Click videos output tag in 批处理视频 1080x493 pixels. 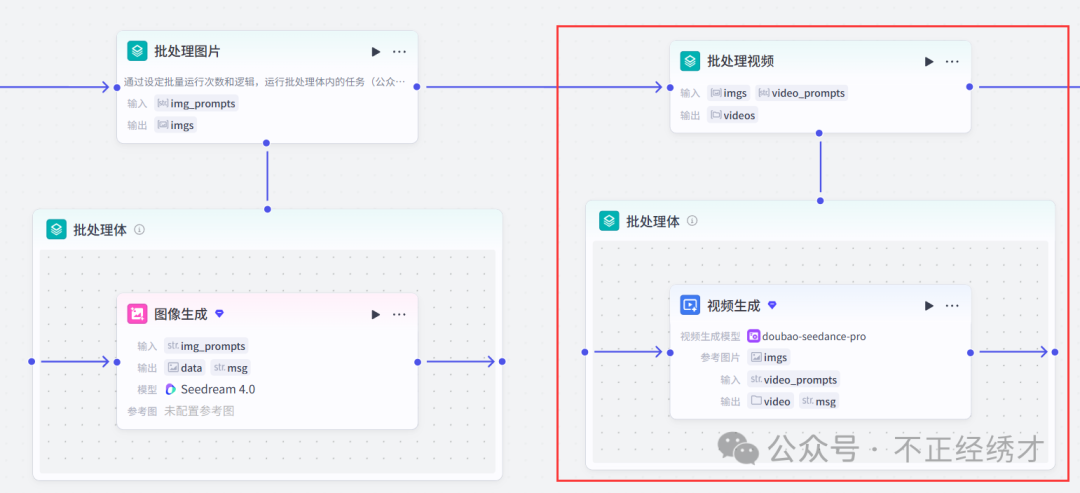coord(733,115)
